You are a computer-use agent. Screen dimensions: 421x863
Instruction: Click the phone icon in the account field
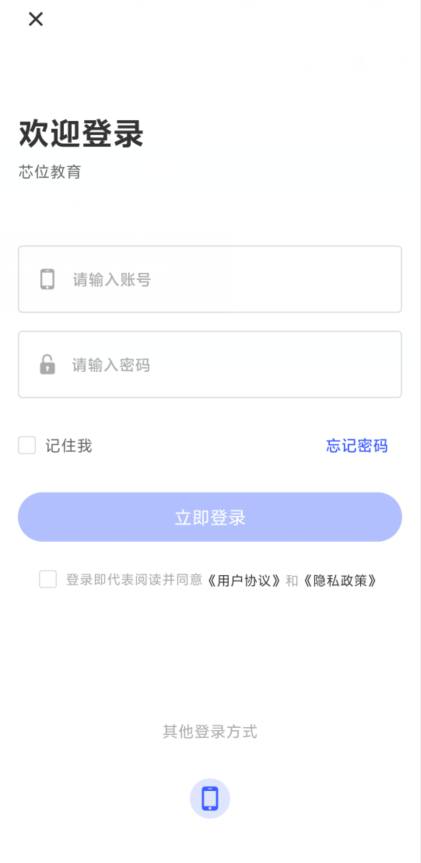[47, 279]
